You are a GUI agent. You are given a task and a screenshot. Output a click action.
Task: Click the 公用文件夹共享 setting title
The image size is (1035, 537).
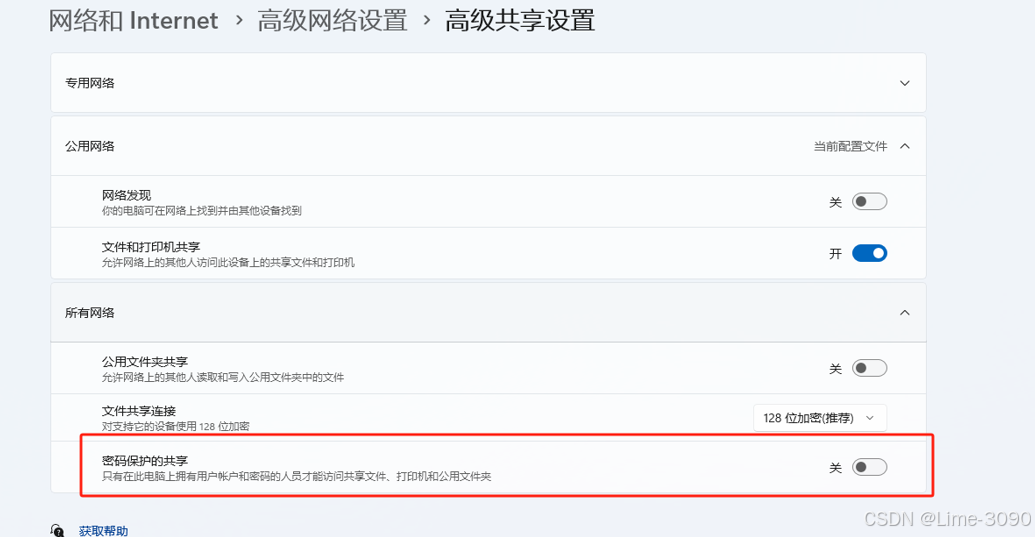pyautogui.click(x=145, y=362)
